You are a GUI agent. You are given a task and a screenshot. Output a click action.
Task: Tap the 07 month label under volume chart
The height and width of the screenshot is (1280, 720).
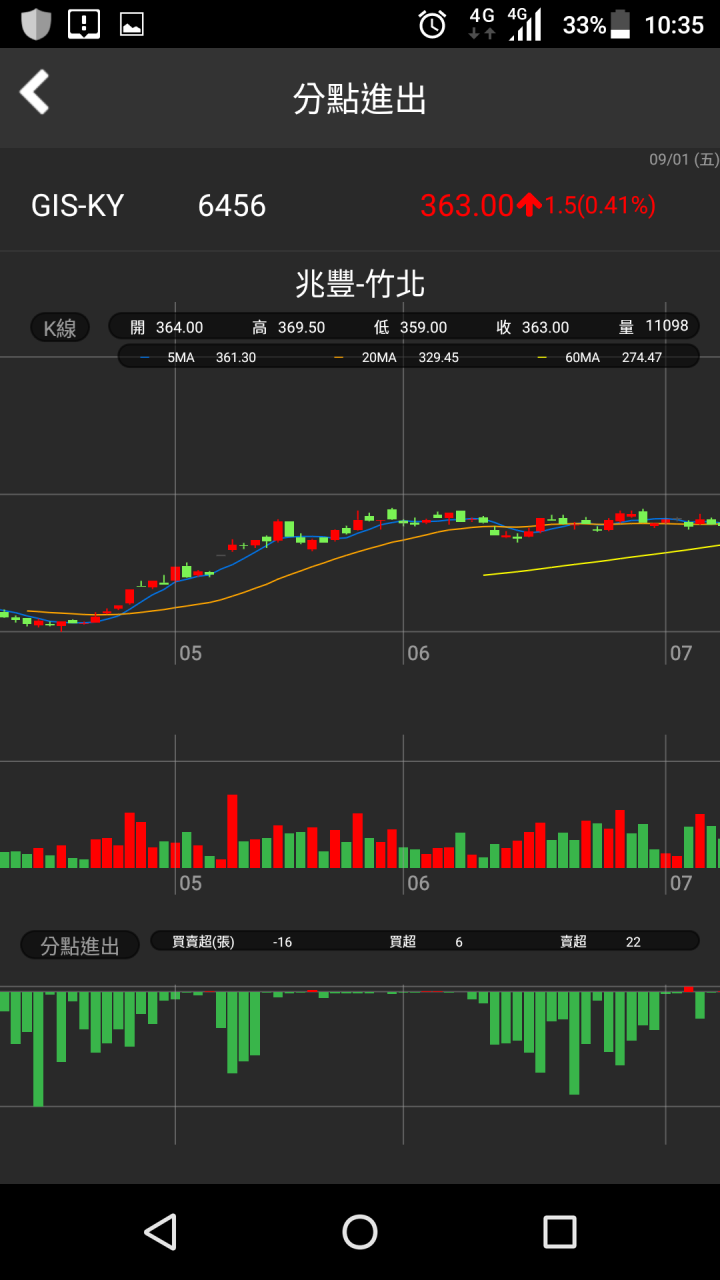pos(681,883)
